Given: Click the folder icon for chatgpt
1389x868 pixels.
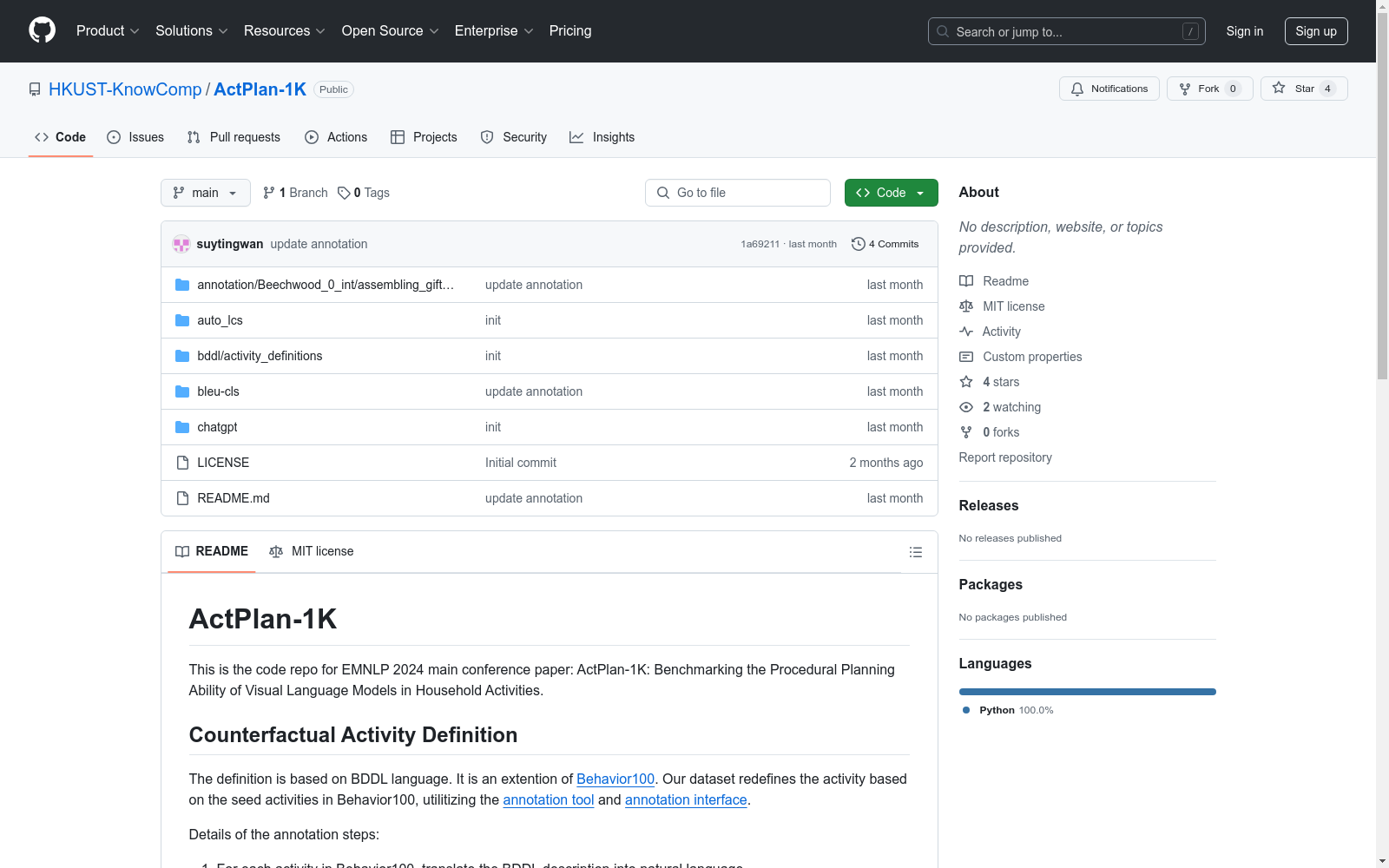Looking at the screenshot, I should click(182, 427).
